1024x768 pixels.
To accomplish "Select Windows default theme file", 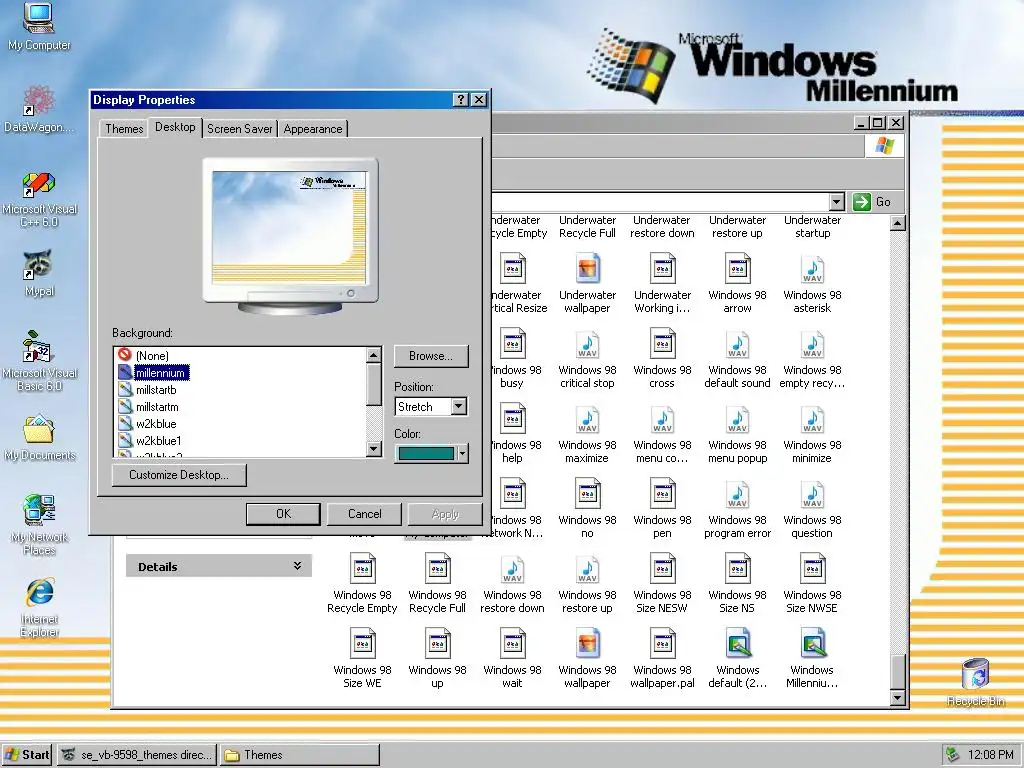I will (737, 659).
